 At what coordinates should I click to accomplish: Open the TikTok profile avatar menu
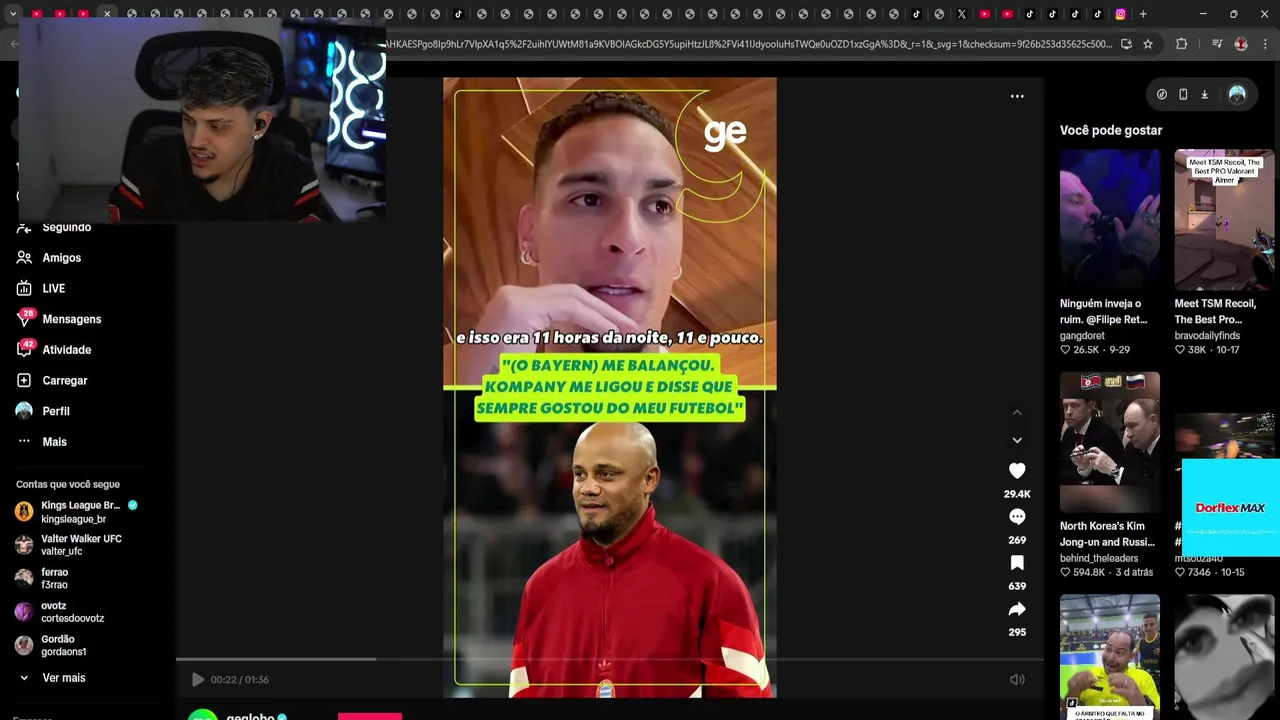[x=1237, y=94]
